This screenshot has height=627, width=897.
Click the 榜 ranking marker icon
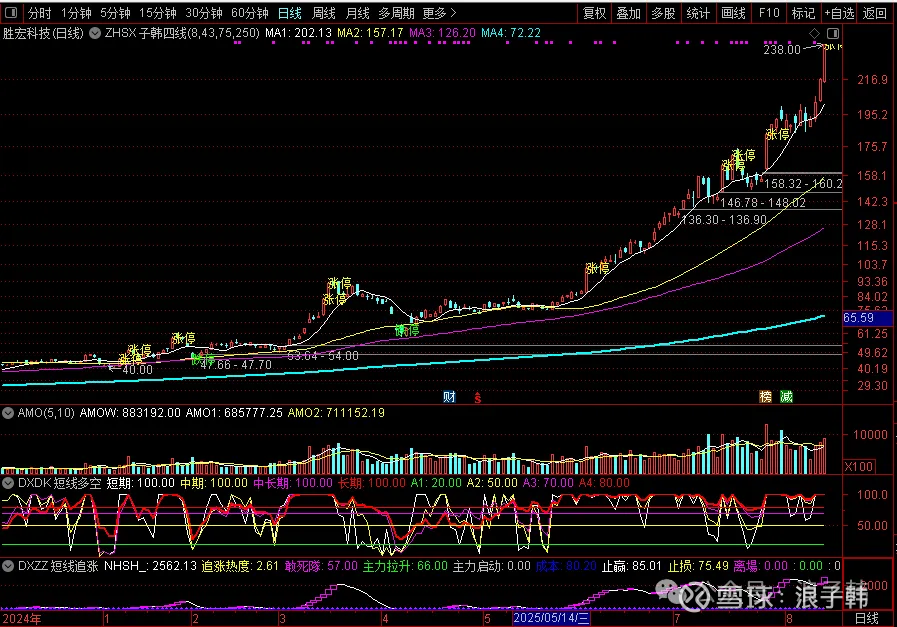[765, 396]
